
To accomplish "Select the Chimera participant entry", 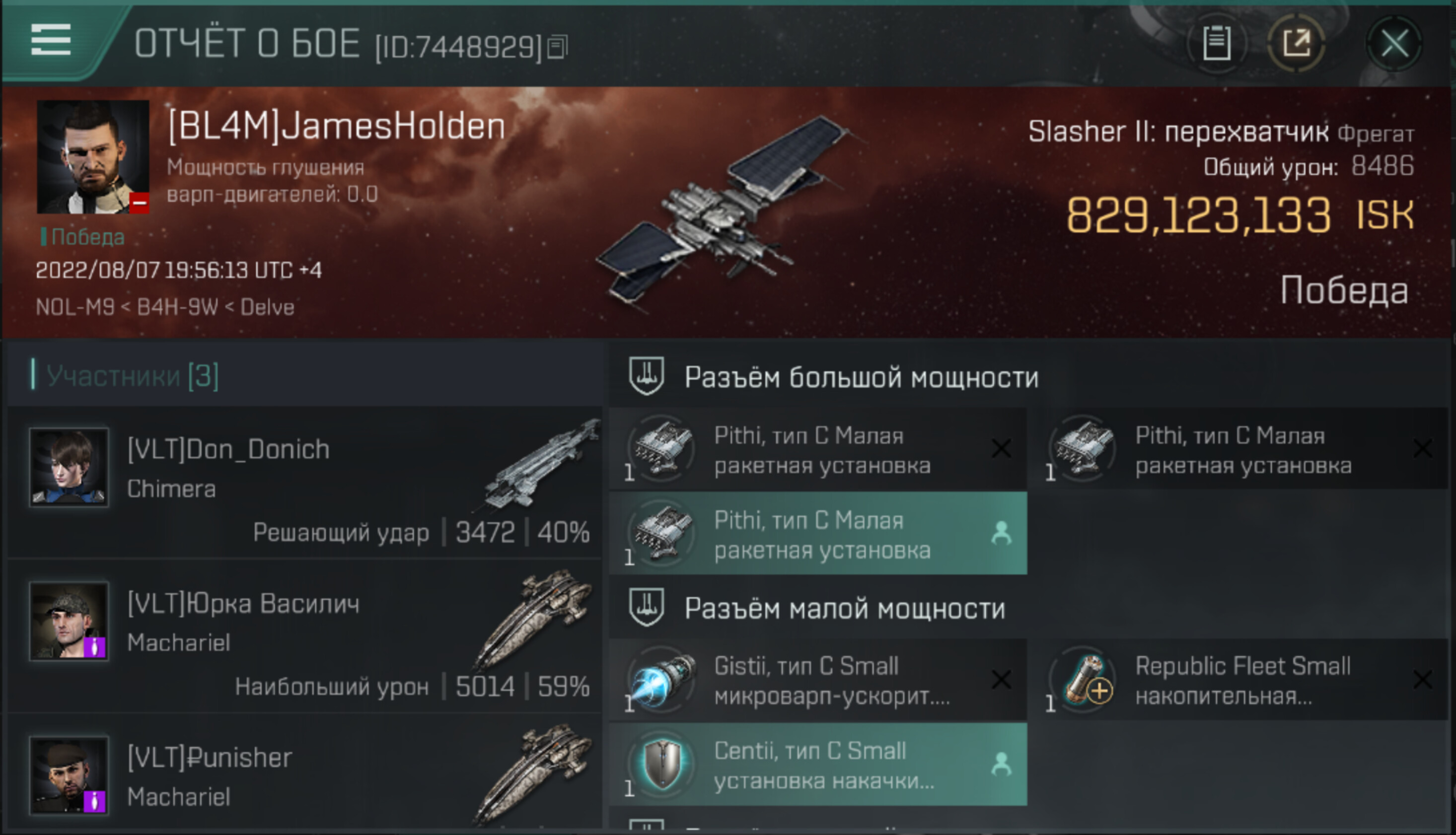I will click(304, 483).
